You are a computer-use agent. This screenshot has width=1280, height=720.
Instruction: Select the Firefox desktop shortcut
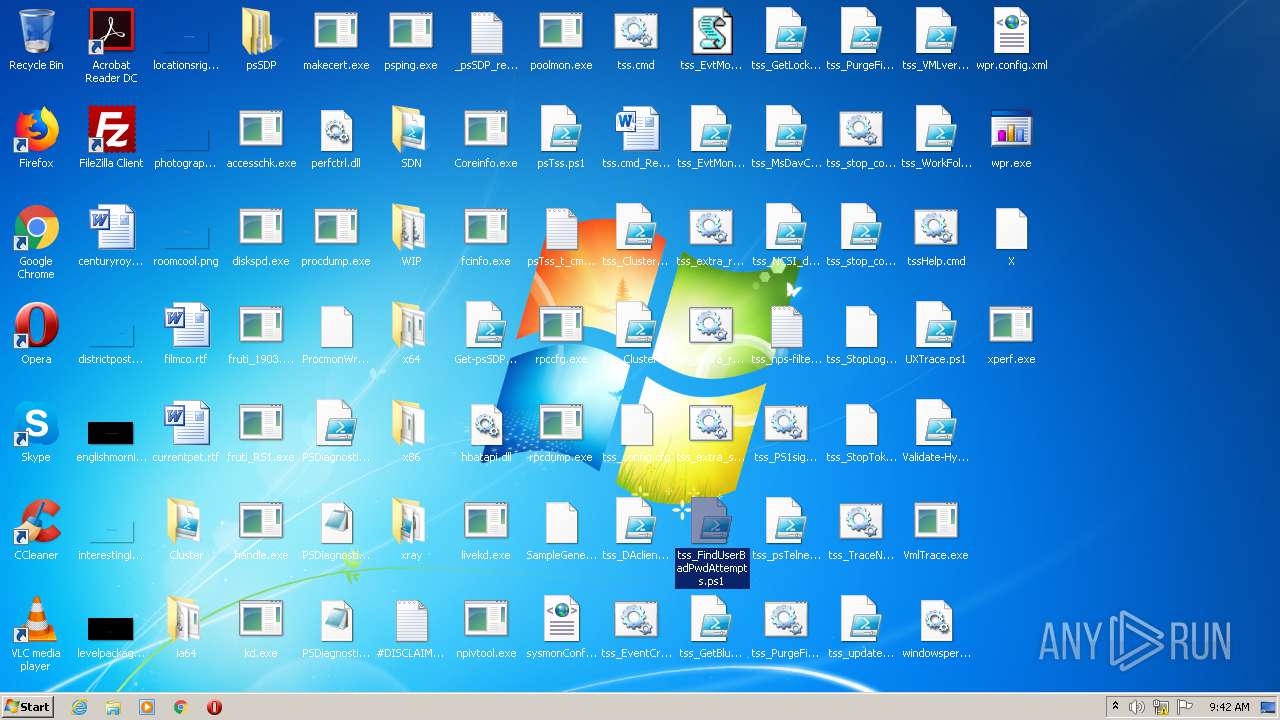(x=36, y=138)
